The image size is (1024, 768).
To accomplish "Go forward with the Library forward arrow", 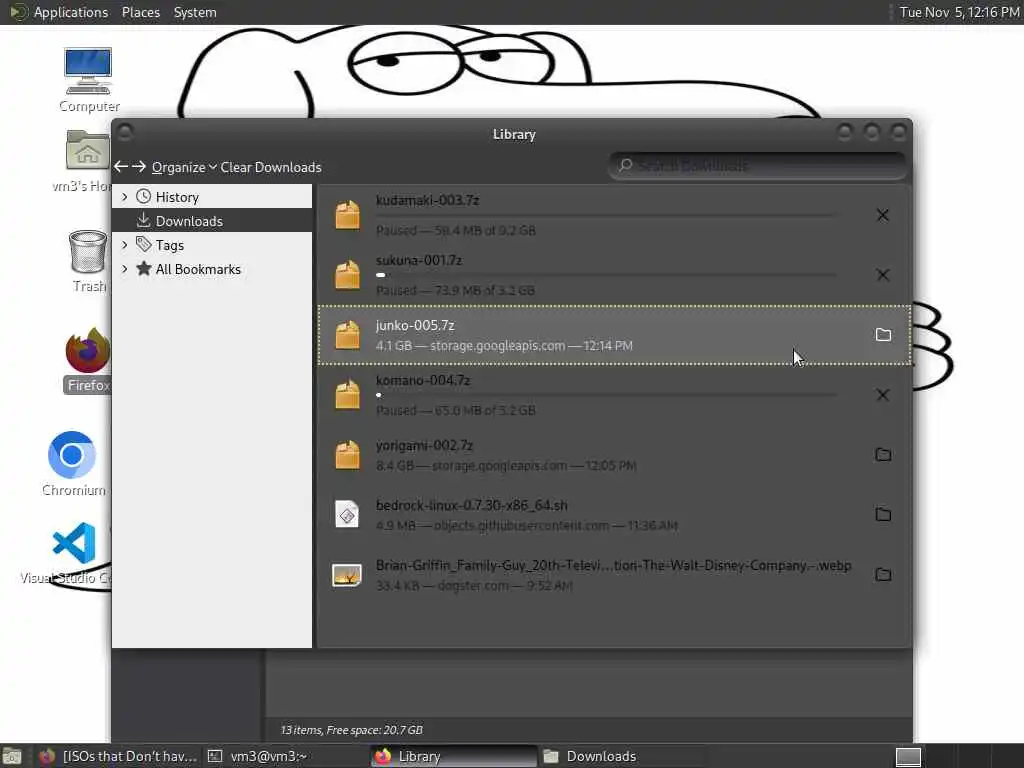I will 138,167.
